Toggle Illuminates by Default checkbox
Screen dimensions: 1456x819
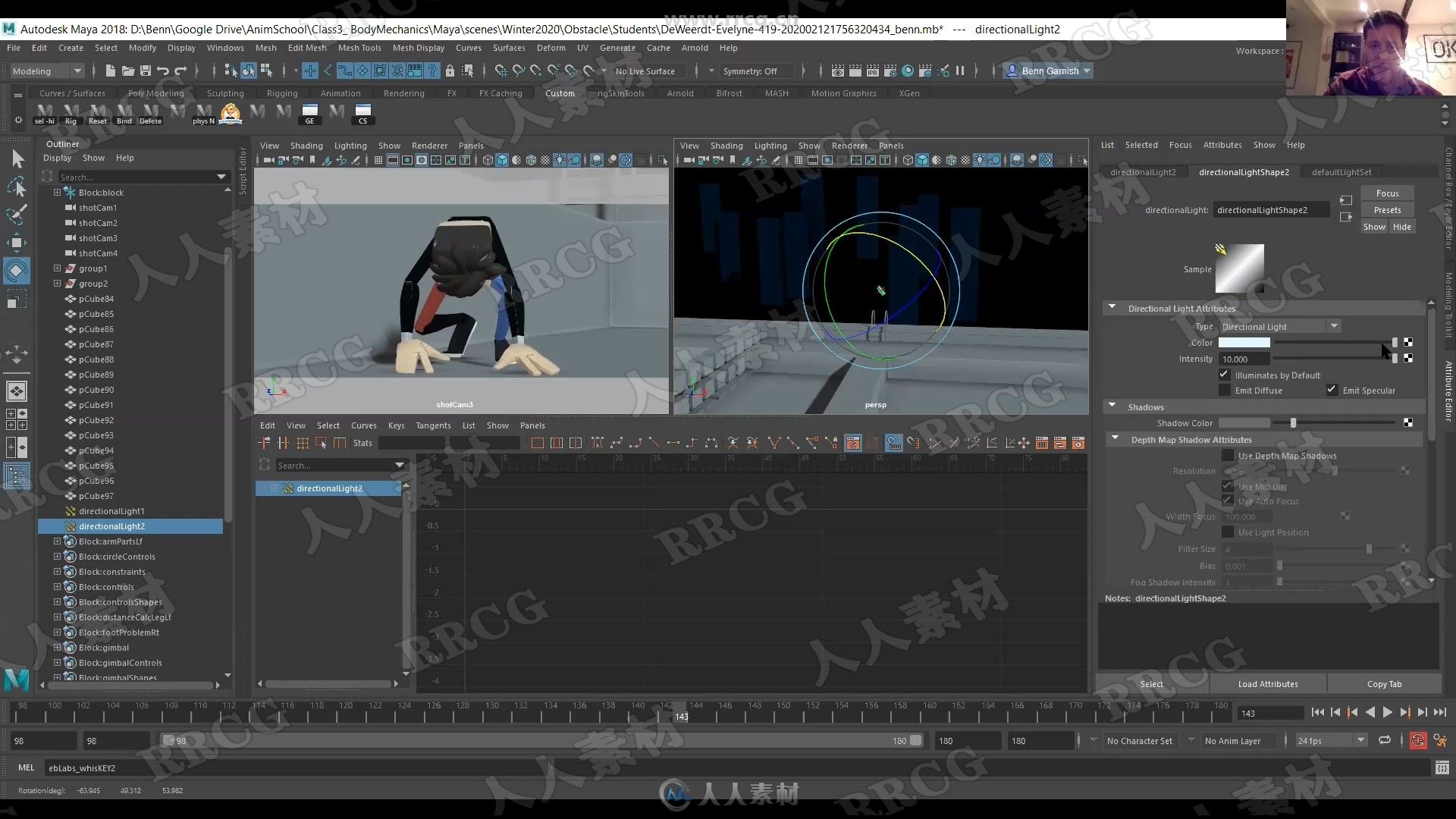(x=1224, y=374)
